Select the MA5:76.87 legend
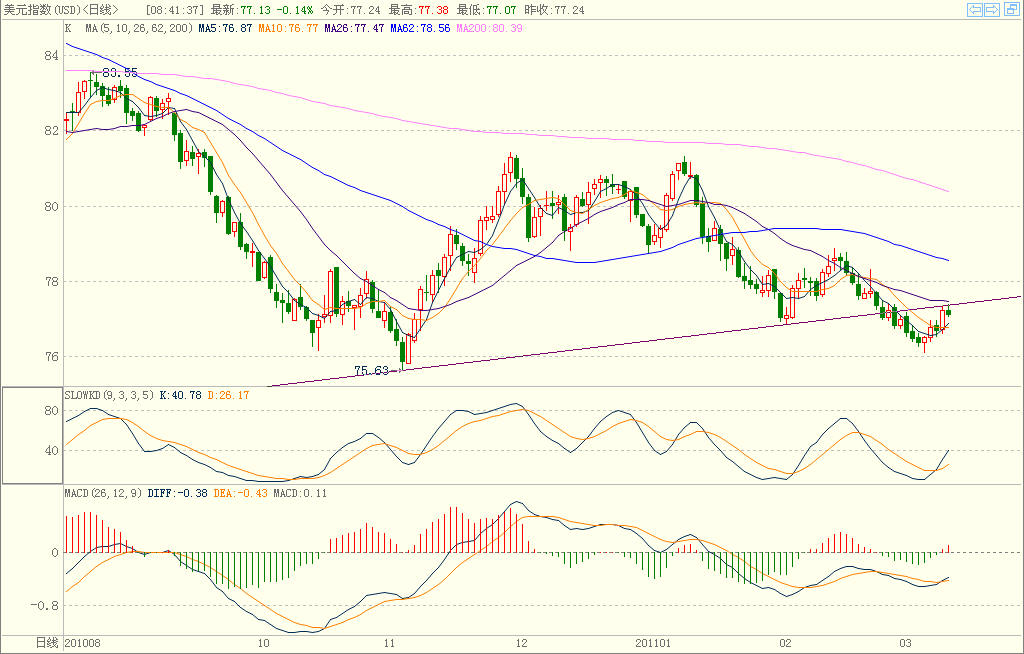The image size is (1024, 654). [x=225, y=28]
